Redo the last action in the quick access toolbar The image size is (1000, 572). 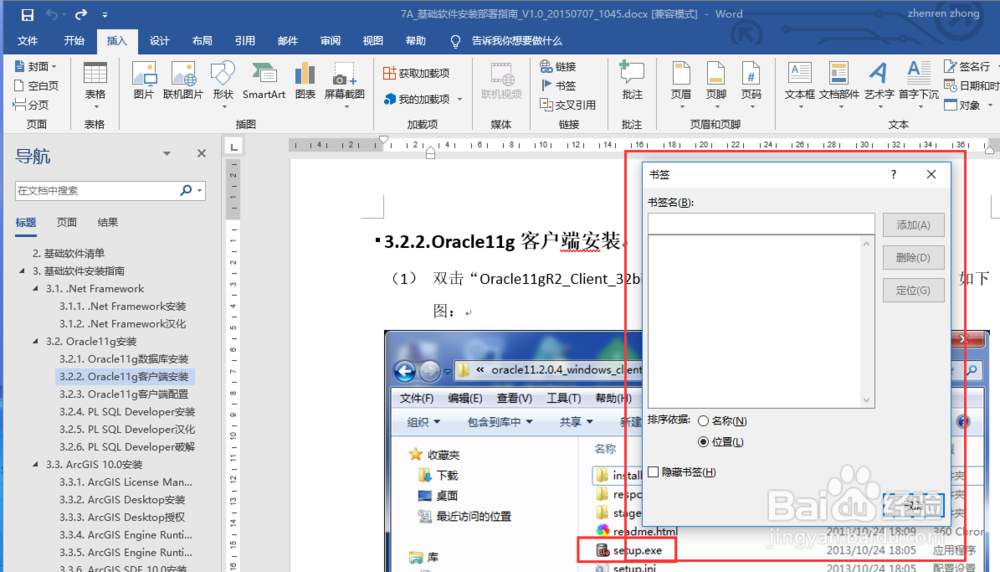[x=80, y=14]
